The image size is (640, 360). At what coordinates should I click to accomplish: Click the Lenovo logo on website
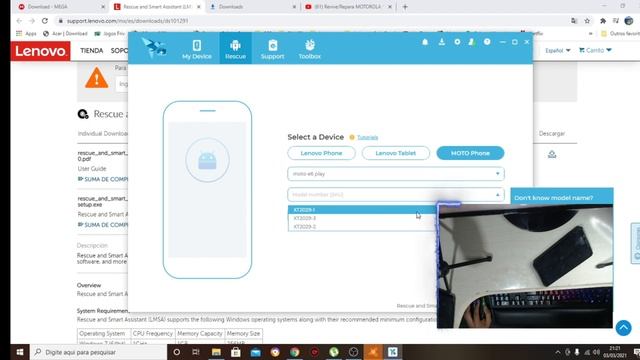(x=40, y=51)
